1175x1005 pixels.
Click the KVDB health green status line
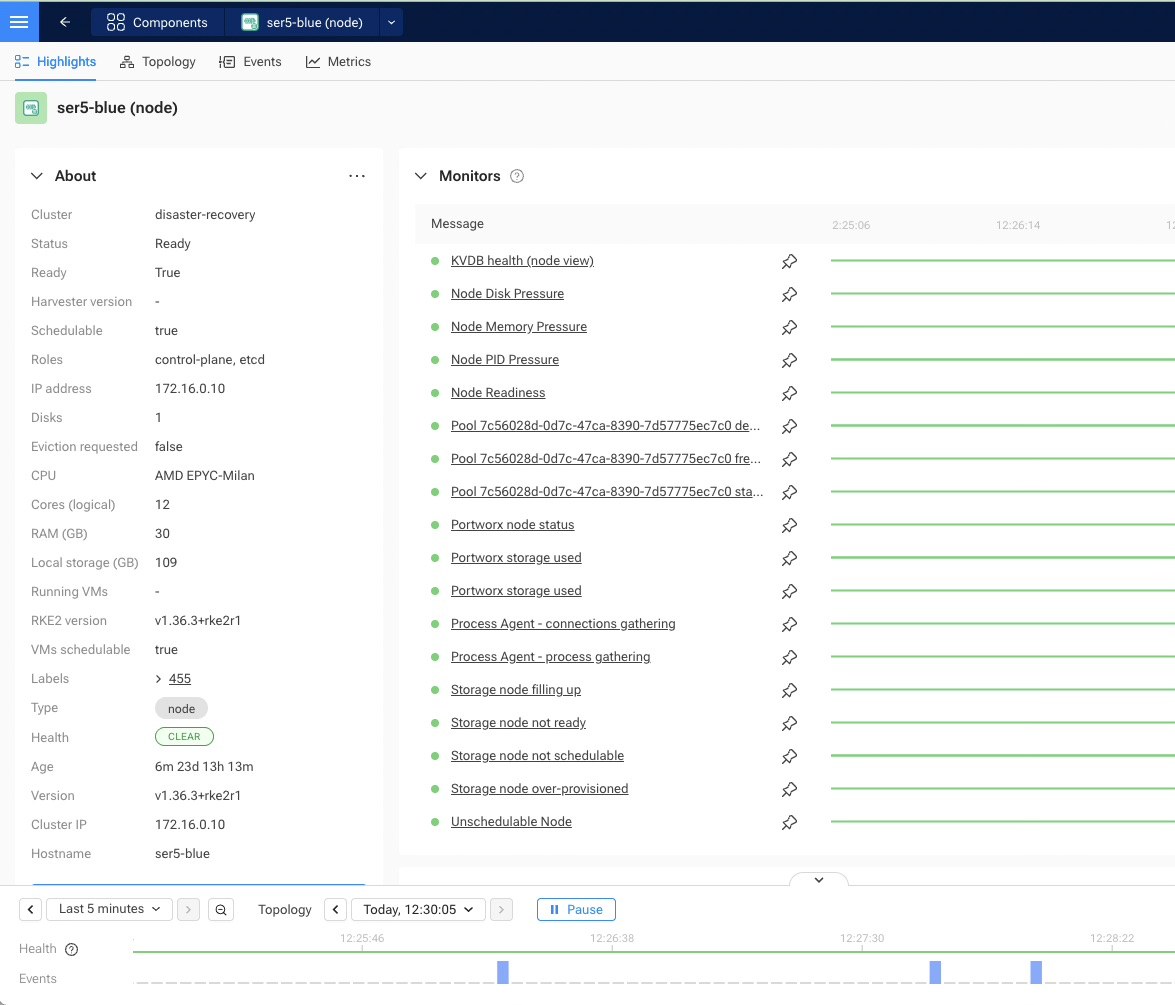tap(1003, 260)
